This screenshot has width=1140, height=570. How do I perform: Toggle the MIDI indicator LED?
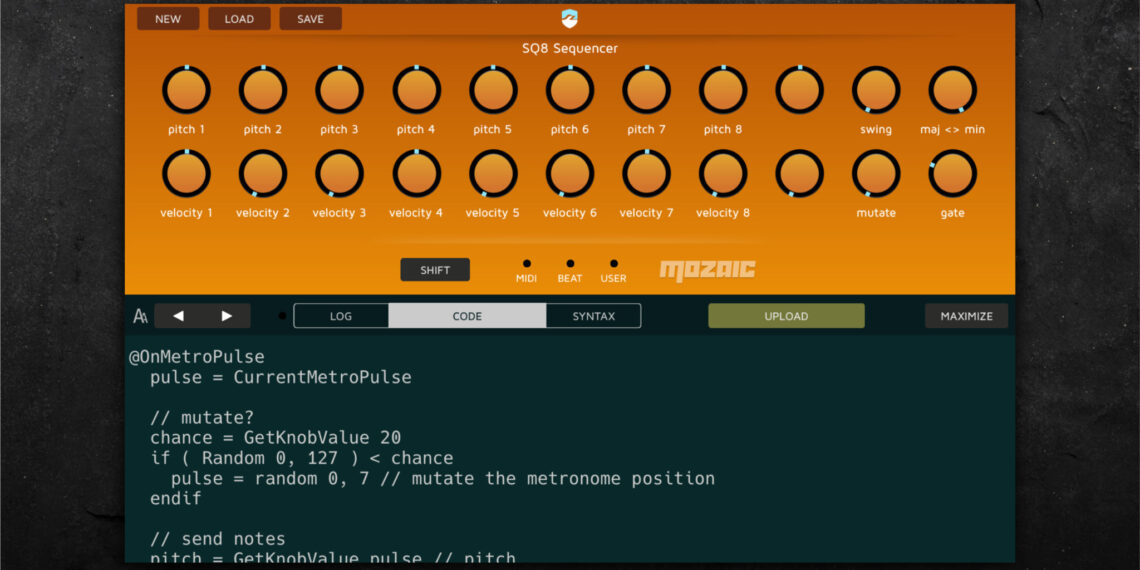pyautogui.click(x=526, y=264)
